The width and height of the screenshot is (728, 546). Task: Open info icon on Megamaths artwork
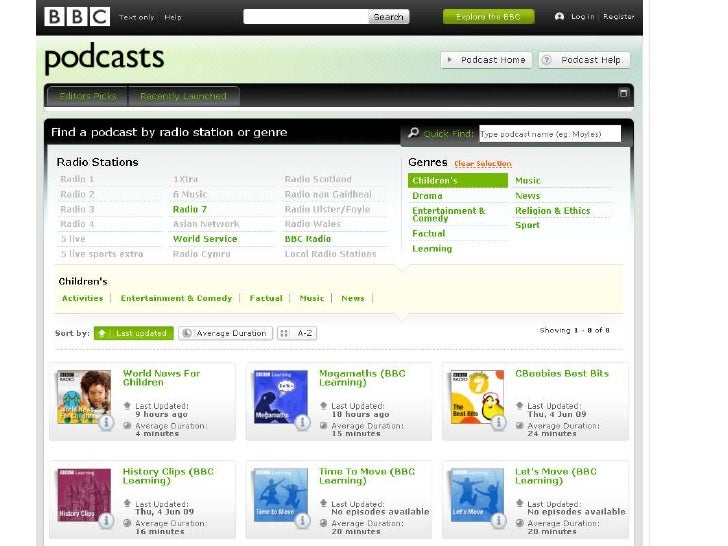tap(303, 422)
